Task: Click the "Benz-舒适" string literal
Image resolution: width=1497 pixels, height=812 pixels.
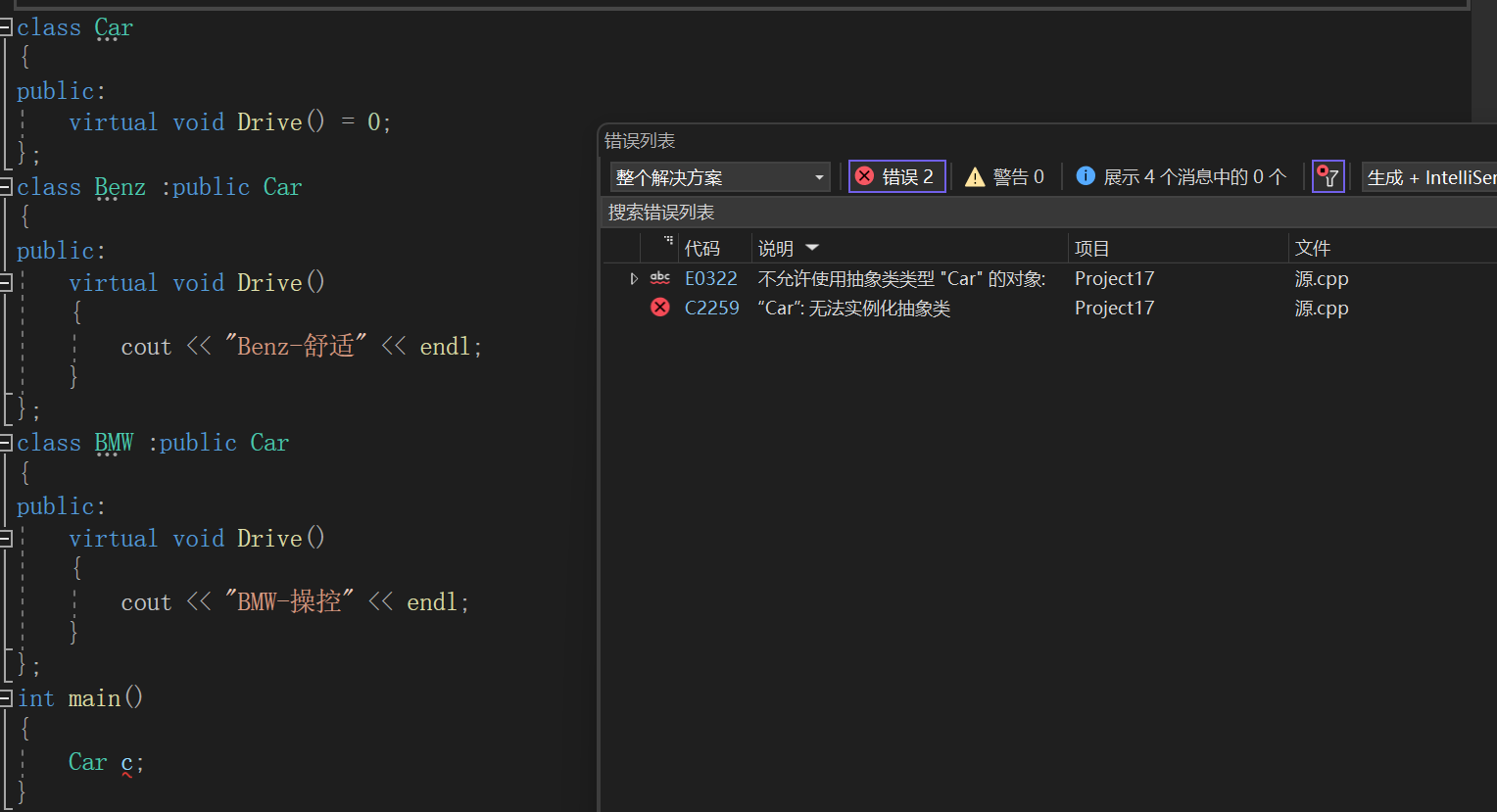Action: 296,347
